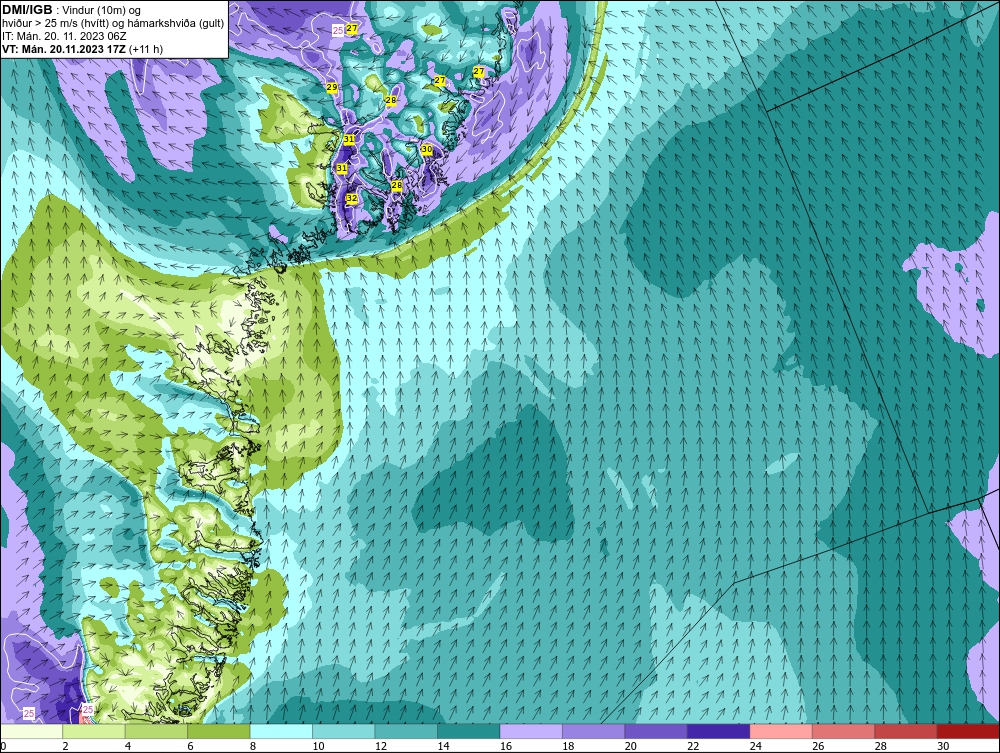This screenshot has width=1000, height=753.
Task: Click the light lavender 16–18 m/s legend swatch
Action: [531, 731]
